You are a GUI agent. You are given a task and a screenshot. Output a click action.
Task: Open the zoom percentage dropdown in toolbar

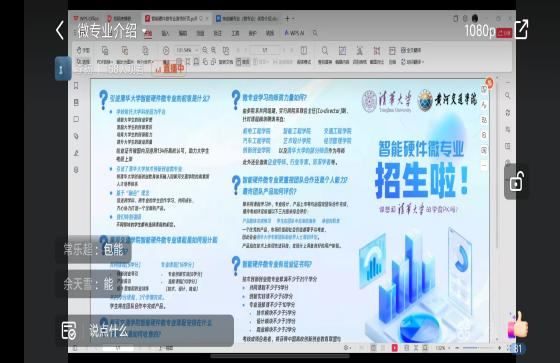188,50
